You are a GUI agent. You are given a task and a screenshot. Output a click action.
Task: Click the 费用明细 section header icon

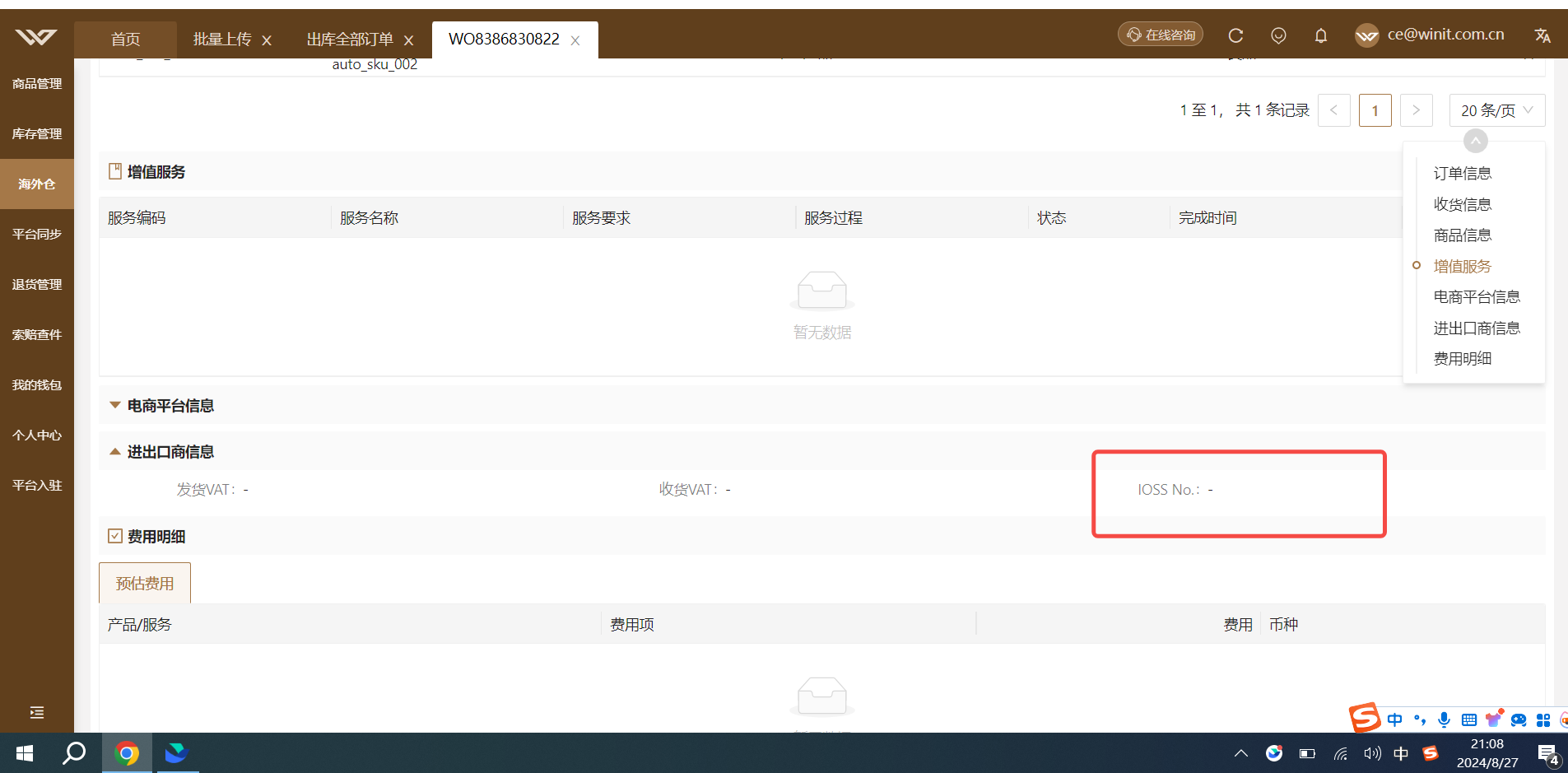115,536
